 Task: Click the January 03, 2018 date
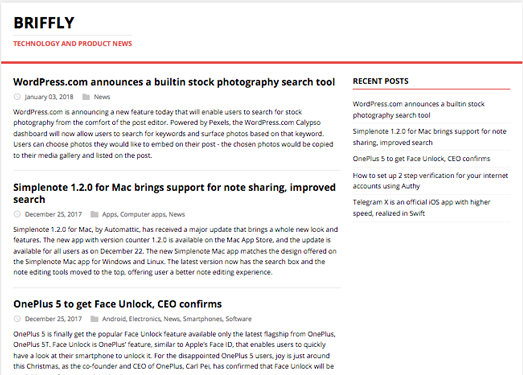coord(49,97)
